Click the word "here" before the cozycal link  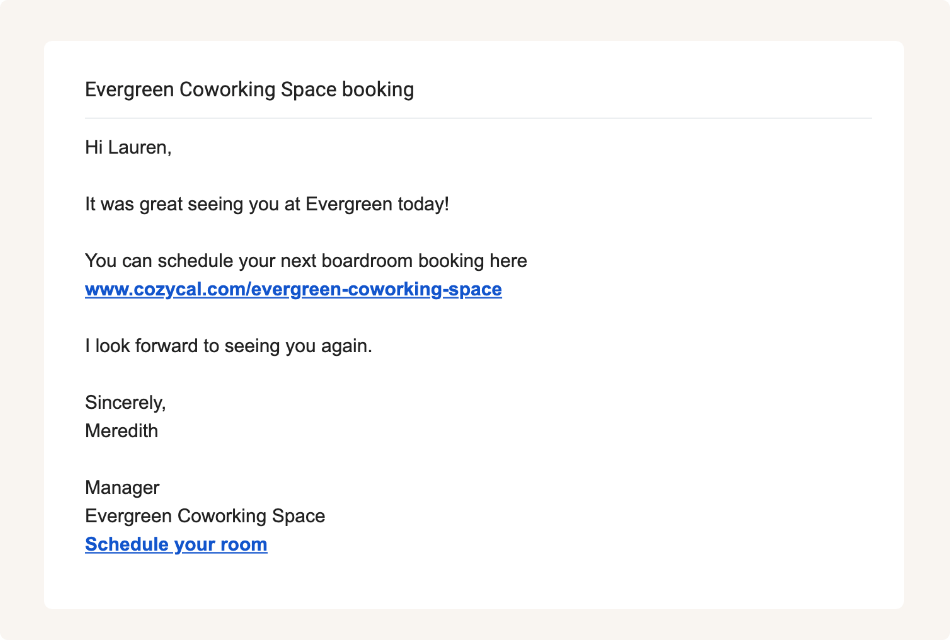point(508,261)
